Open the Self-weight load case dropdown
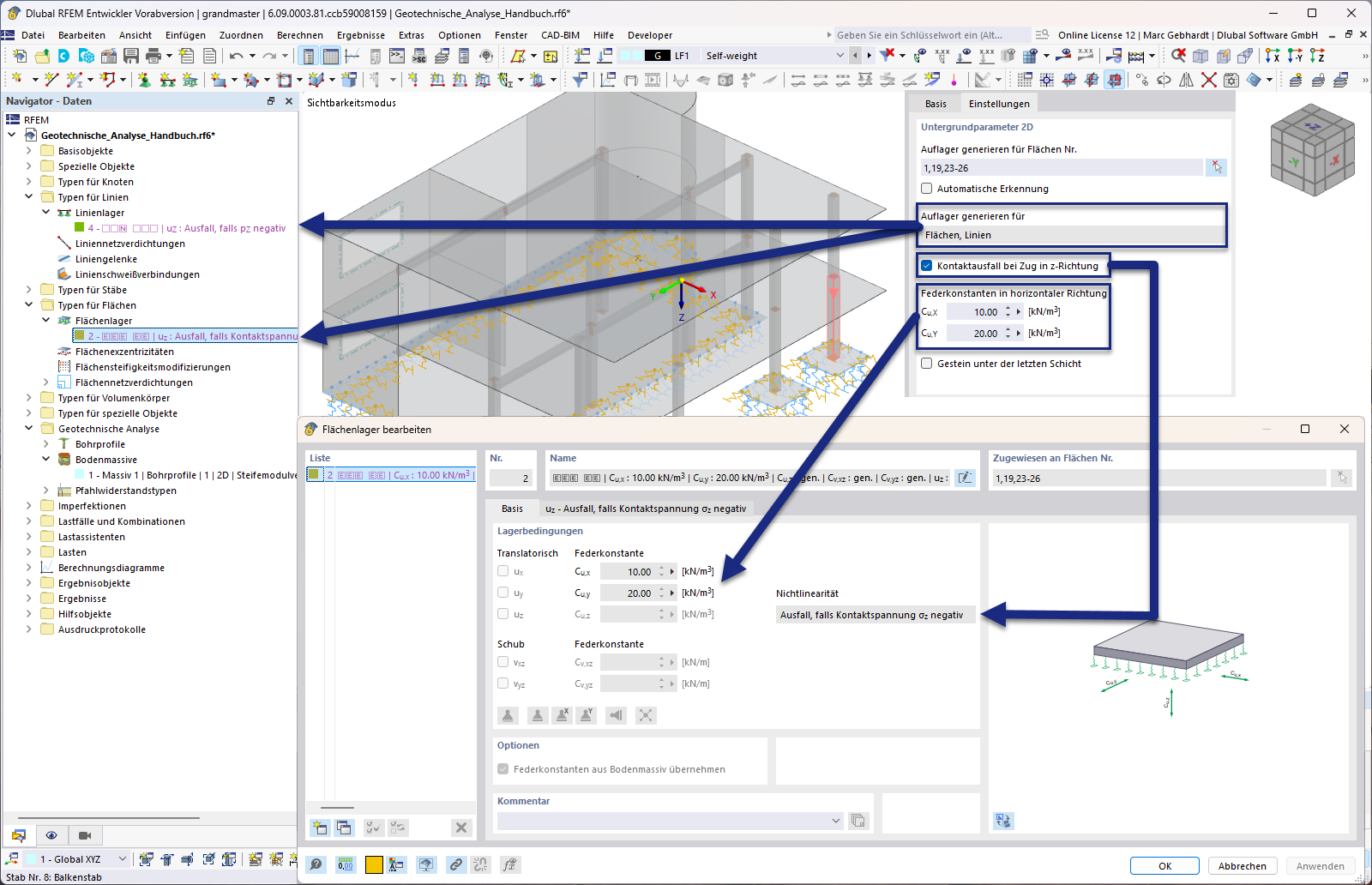Viewport: 1372px width, 885px height. [x=839, y=55]
